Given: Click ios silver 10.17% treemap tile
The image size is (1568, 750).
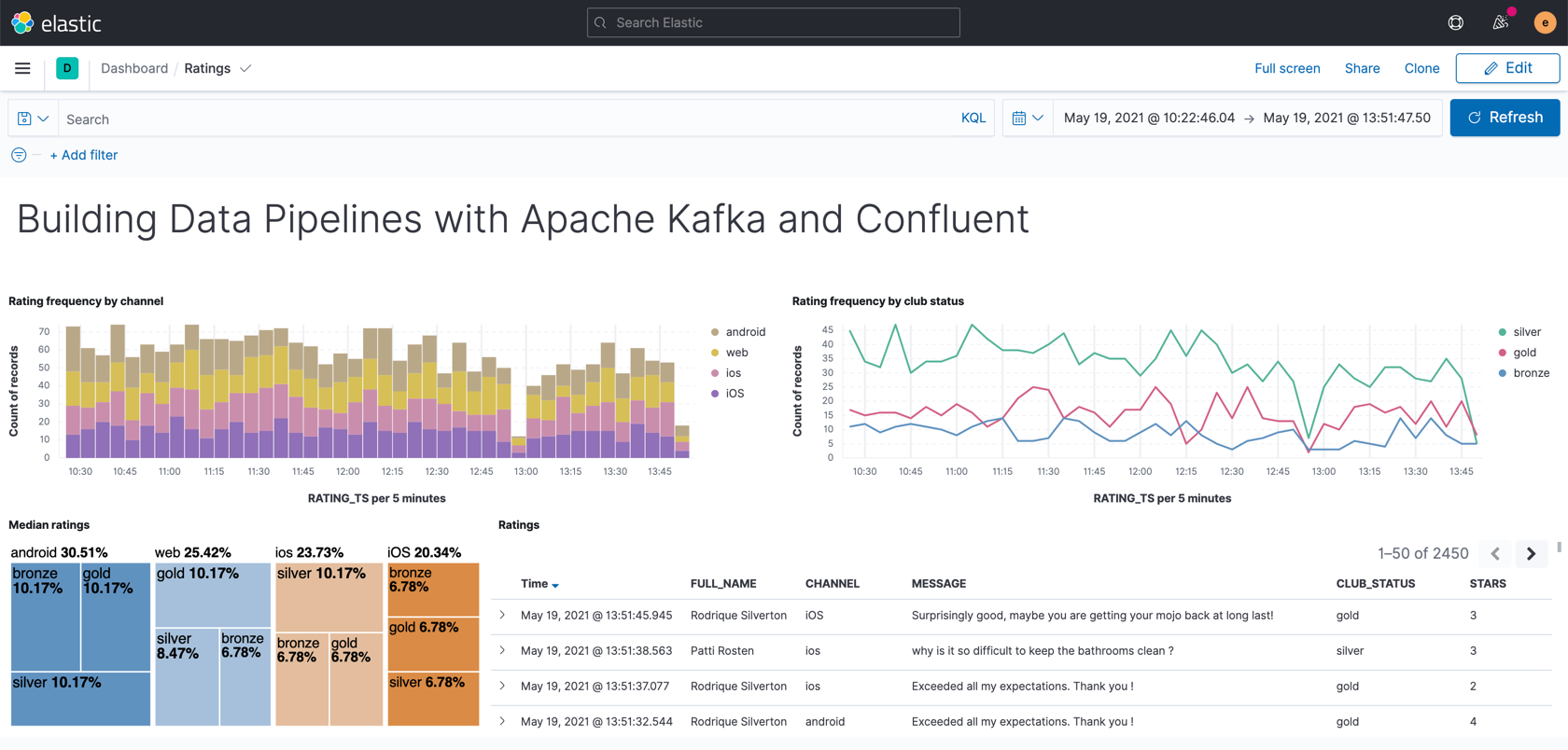Looking at the screenshot, I should pos(329,597).
